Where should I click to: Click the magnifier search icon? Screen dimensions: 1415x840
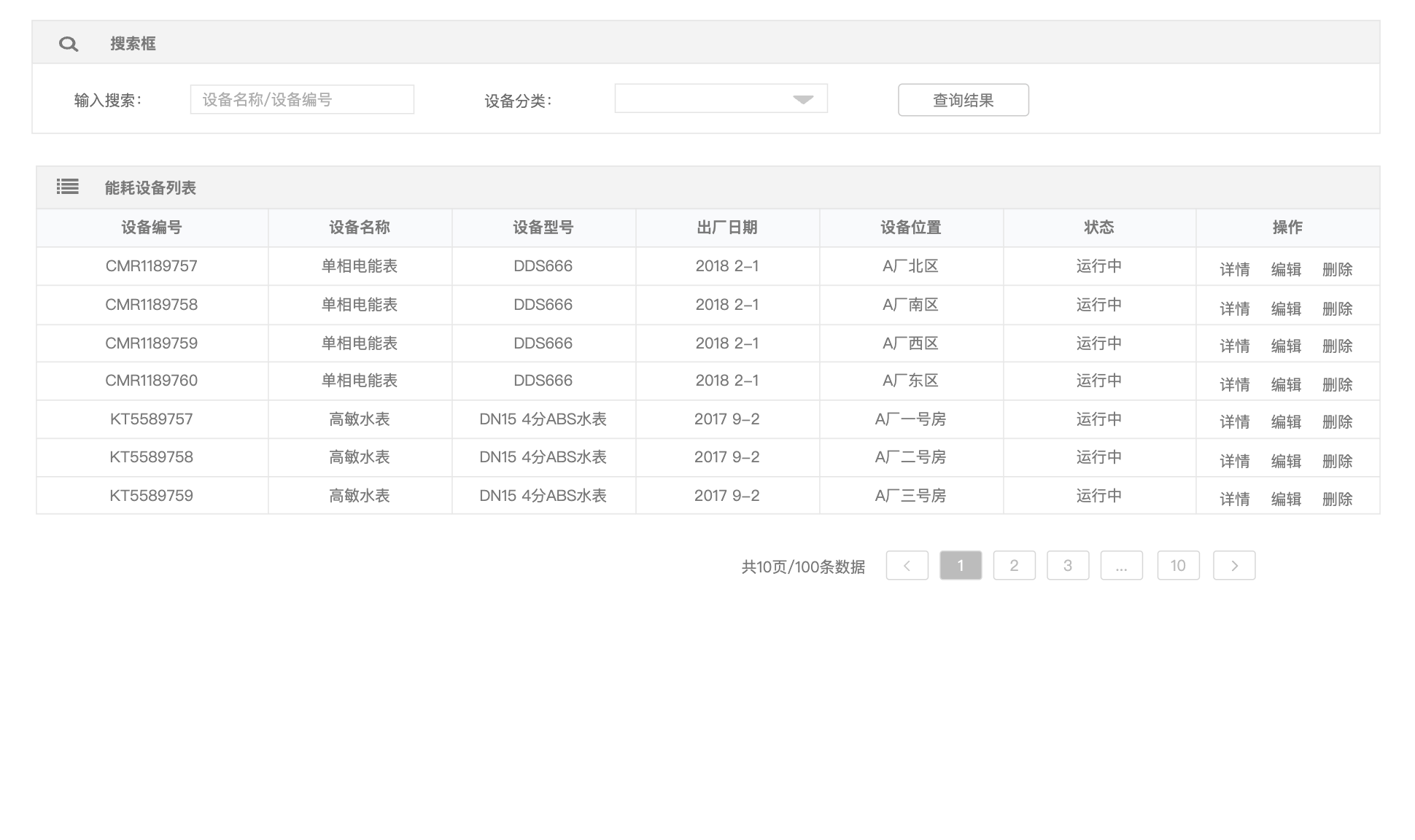coord(69,44)
